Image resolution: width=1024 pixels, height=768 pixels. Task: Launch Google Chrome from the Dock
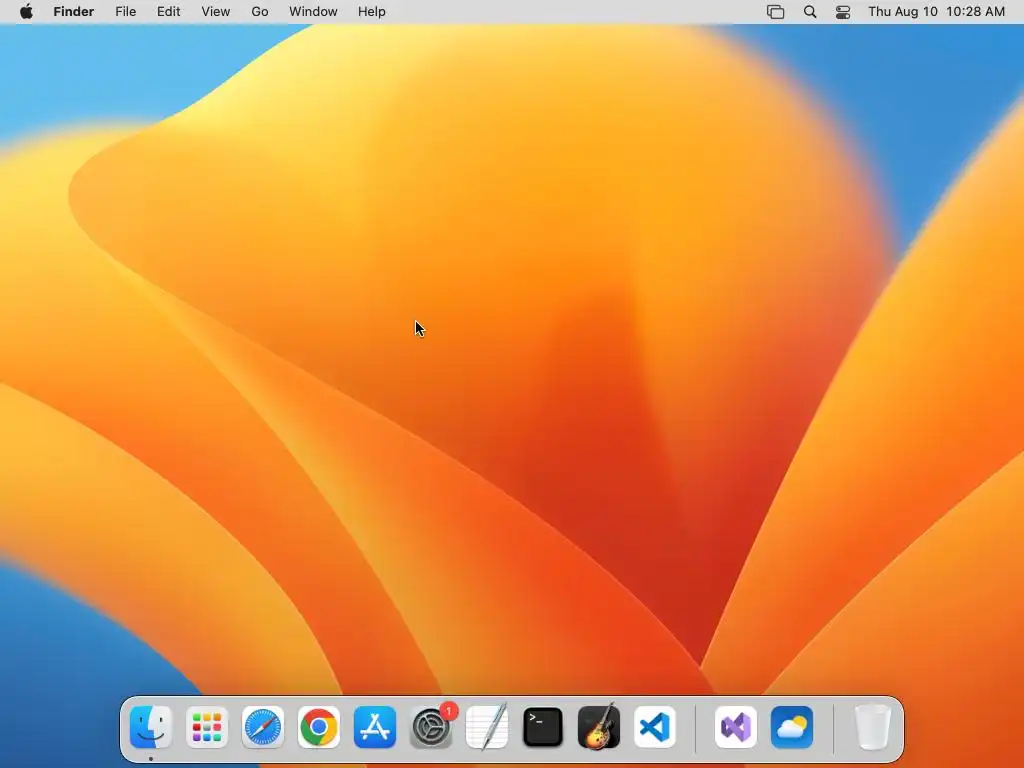point(319,727)
